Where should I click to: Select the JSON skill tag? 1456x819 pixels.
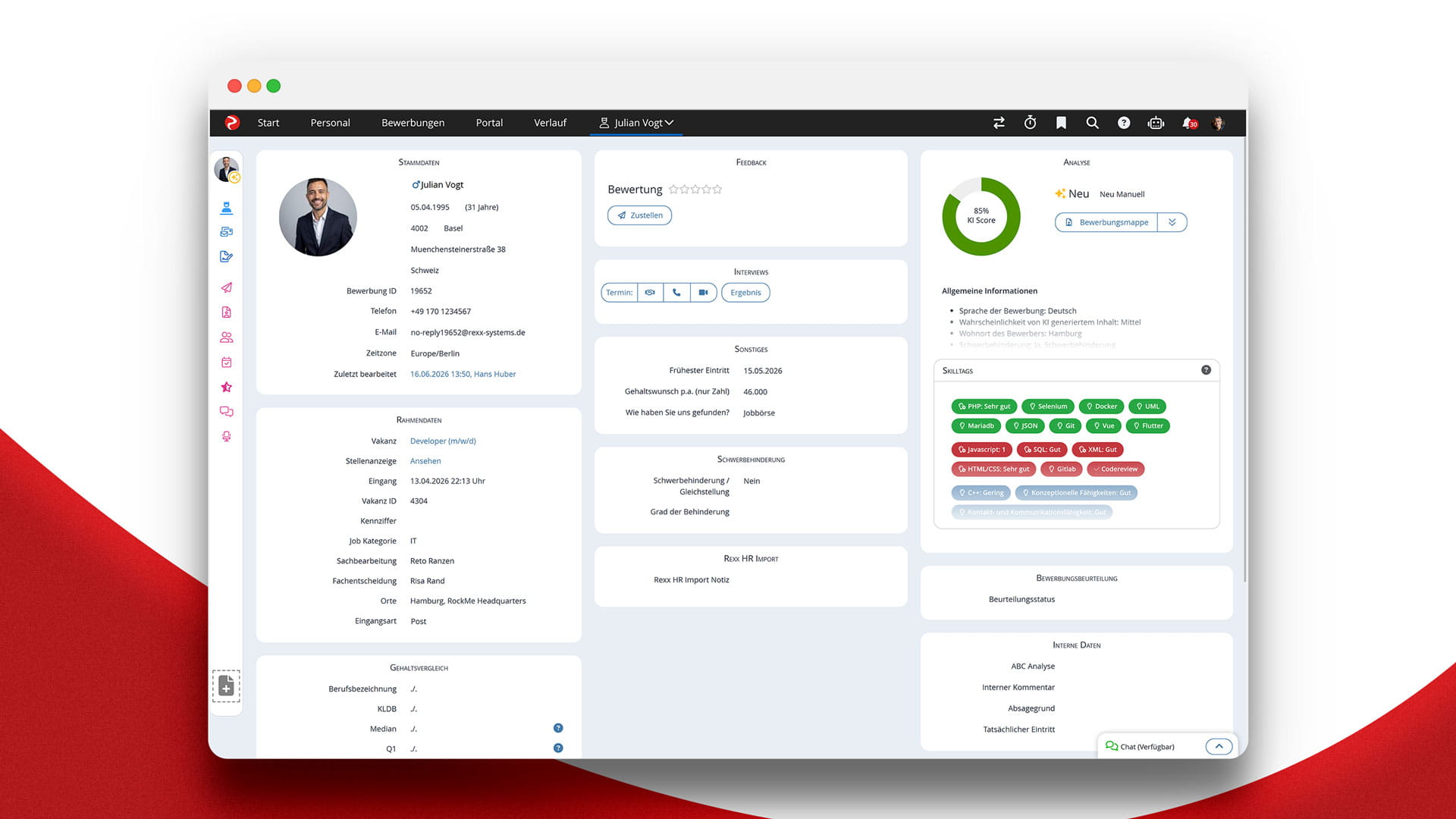1025,426
